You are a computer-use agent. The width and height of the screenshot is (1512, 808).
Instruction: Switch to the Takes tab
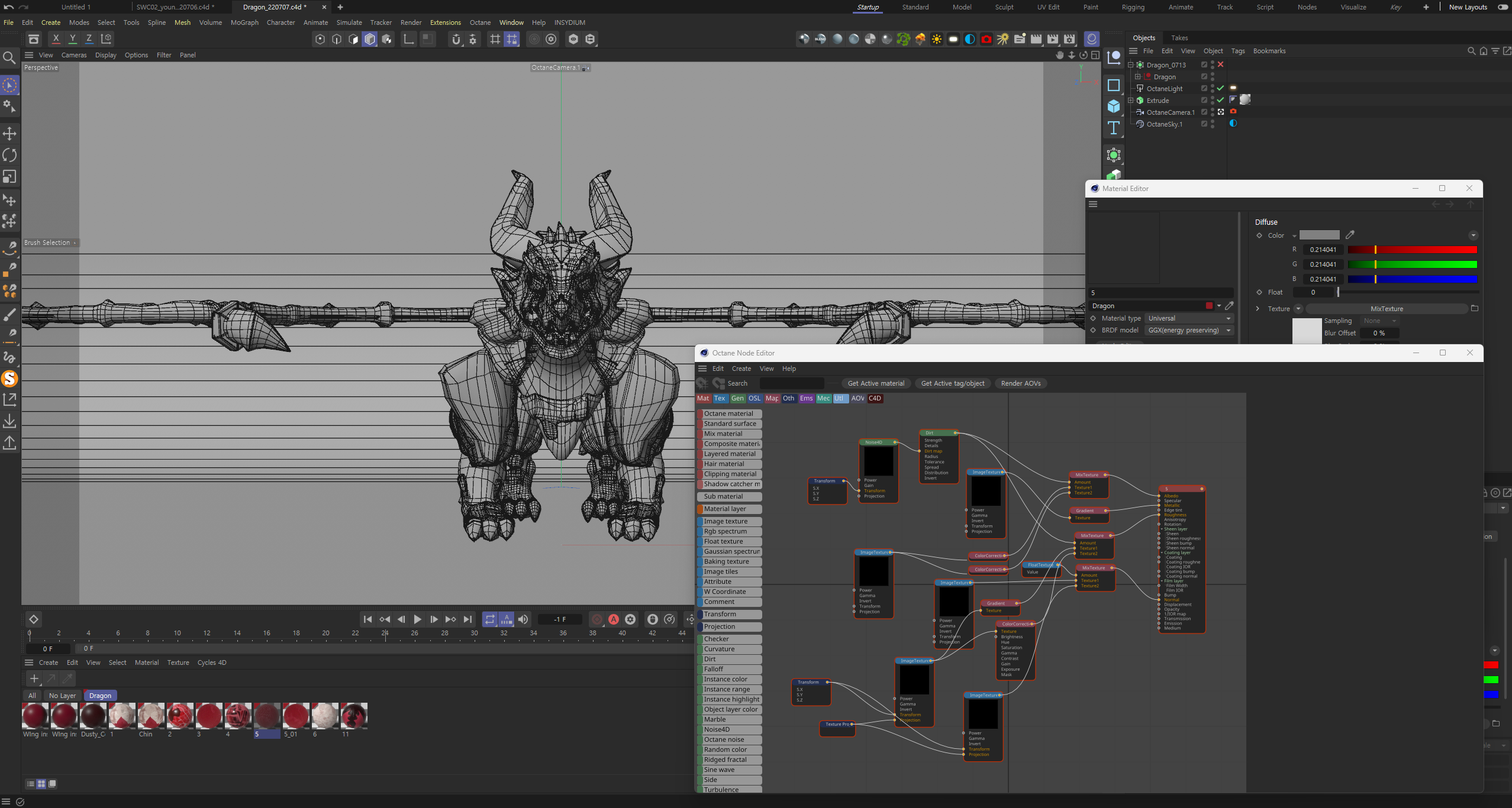point(1179,38)
